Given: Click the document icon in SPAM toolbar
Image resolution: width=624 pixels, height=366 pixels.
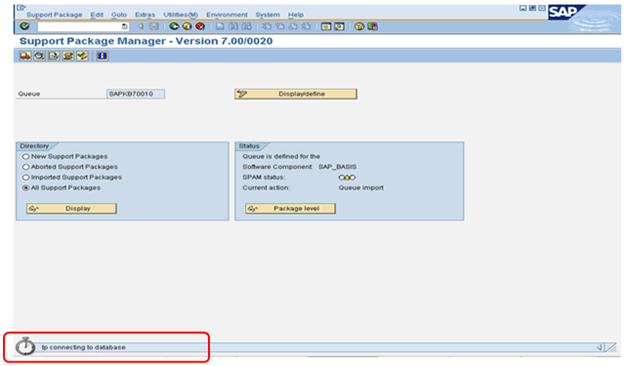Looking at the screenshot, I should tap(54, 56).
